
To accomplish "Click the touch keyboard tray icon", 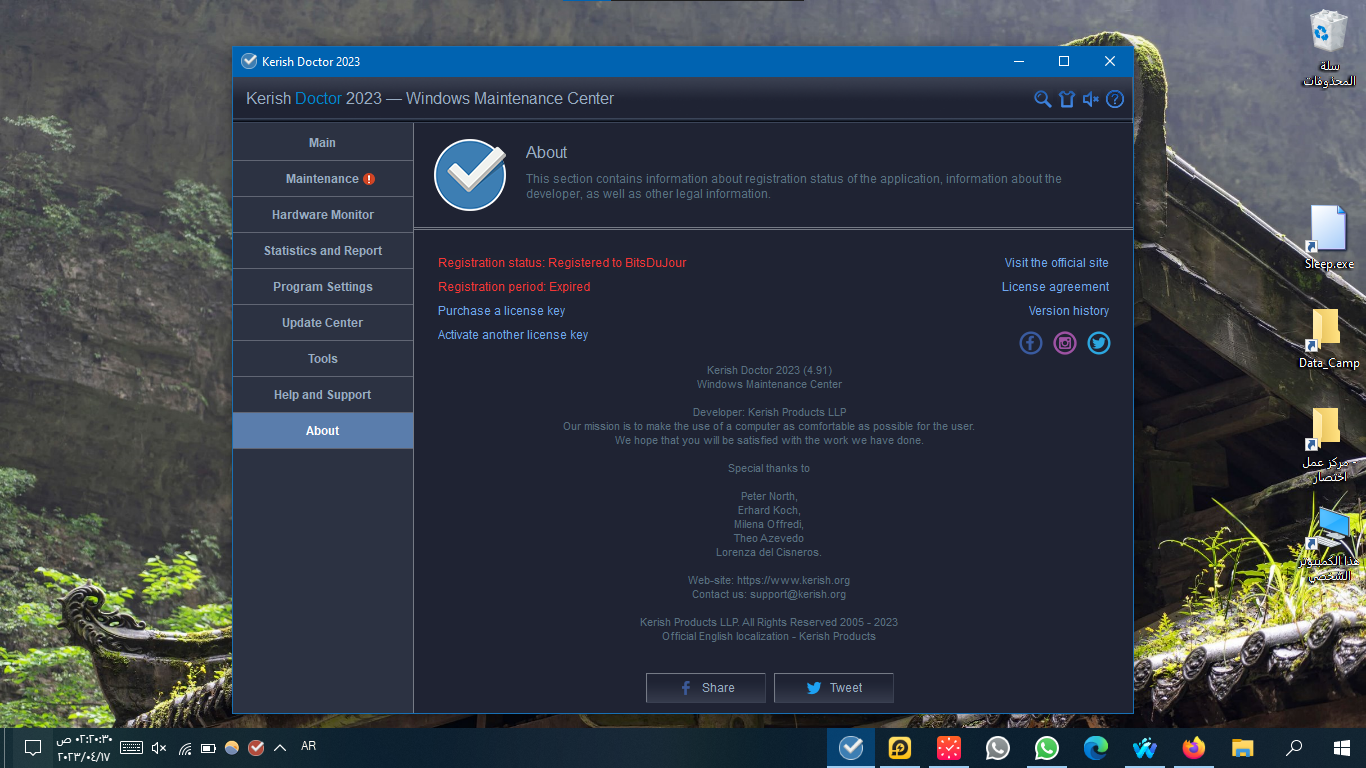I will 131,748.
